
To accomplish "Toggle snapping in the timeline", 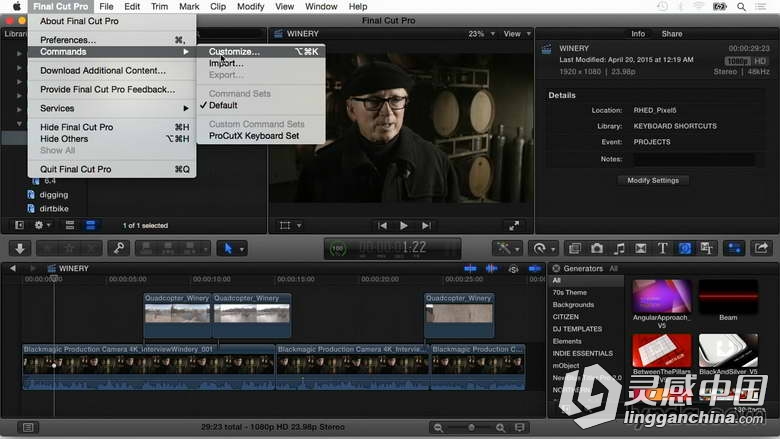I will point(535,268).
